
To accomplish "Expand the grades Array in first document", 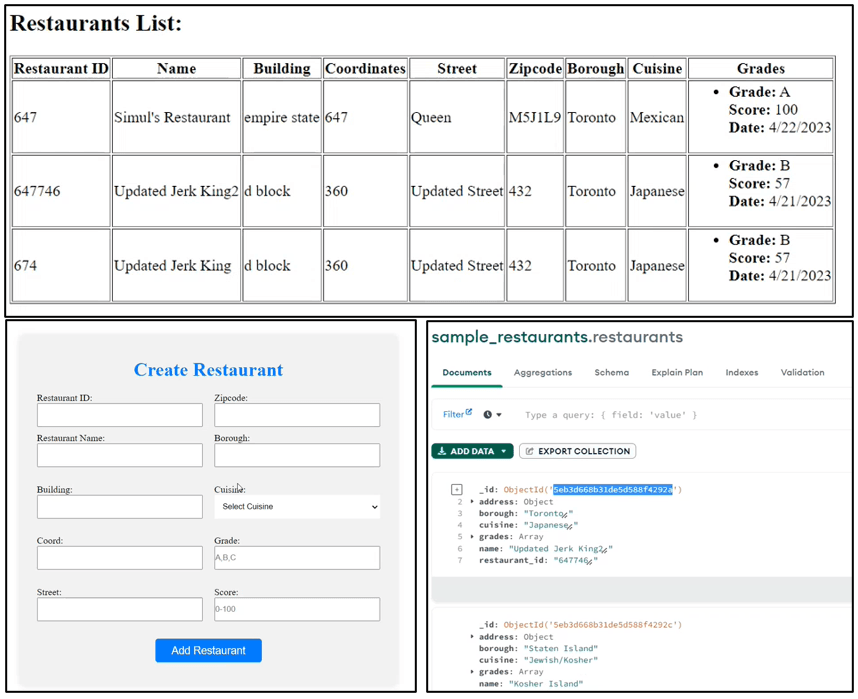I will pyautogui.click(x=472, y=537).
